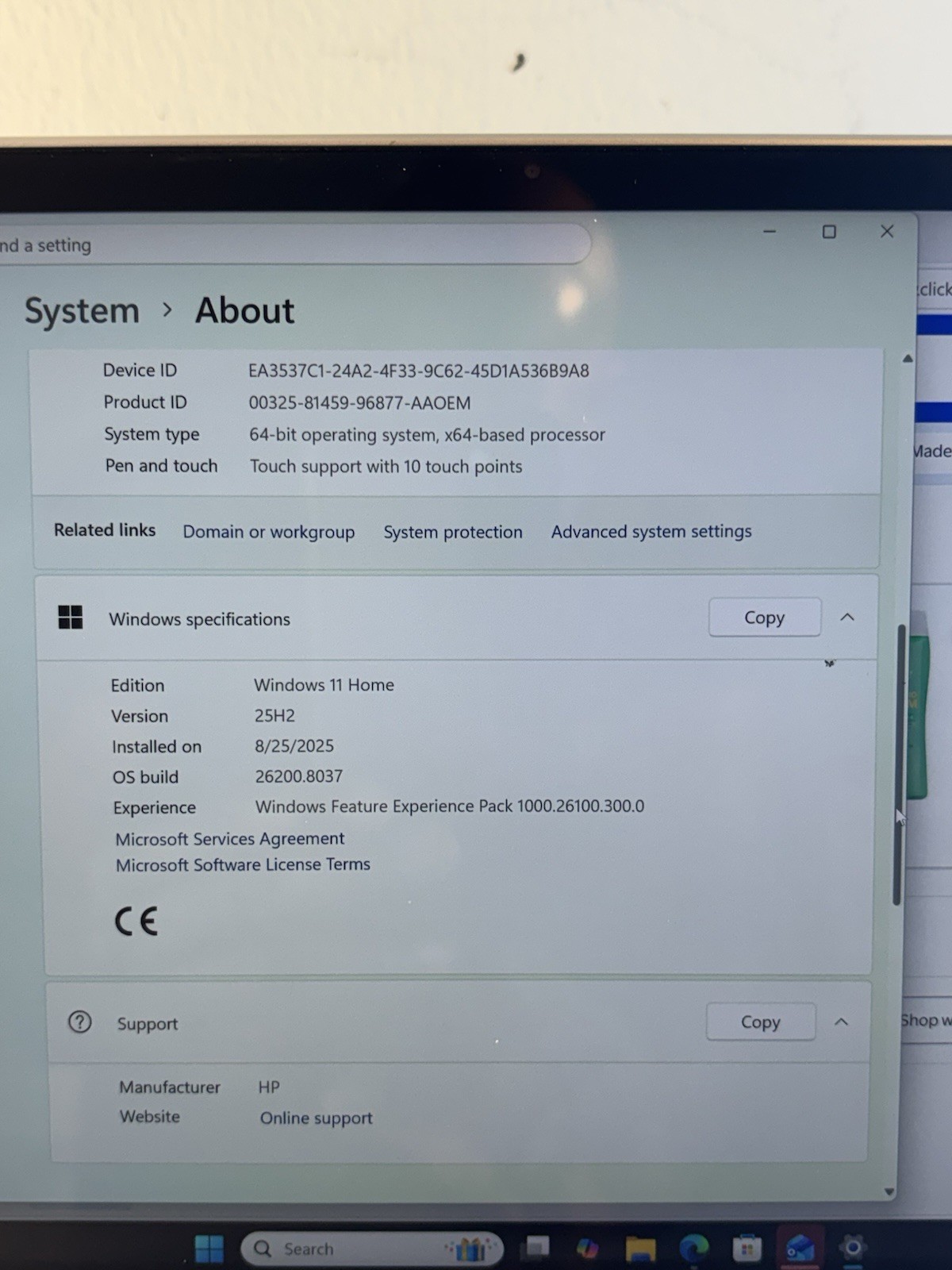This screenshot has height=1270, width=952.
Task: Open Microsoft Software License Terms
Action: point(243,864)
